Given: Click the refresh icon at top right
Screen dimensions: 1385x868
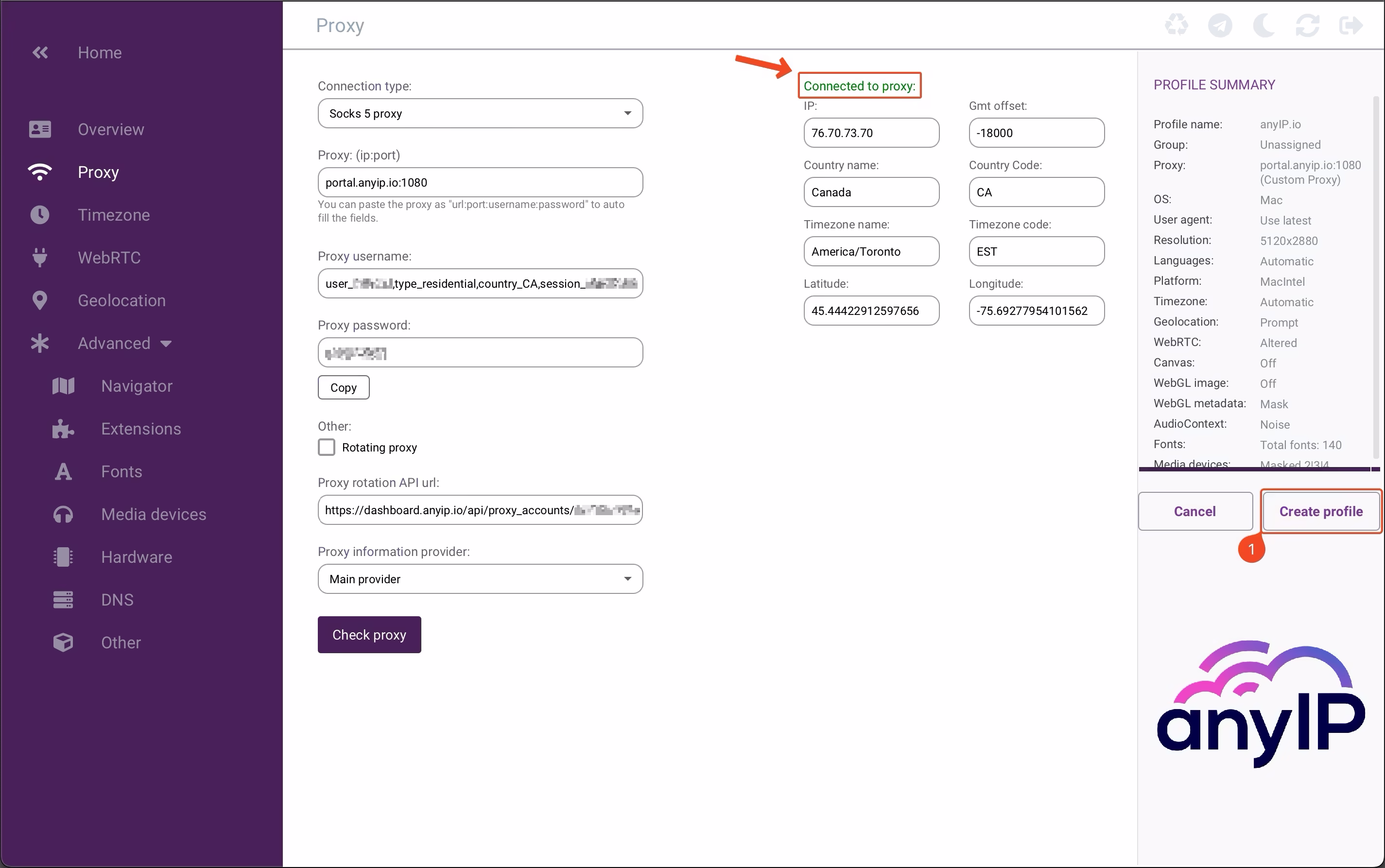Looking at the screenshot, I should [1308, 25].
